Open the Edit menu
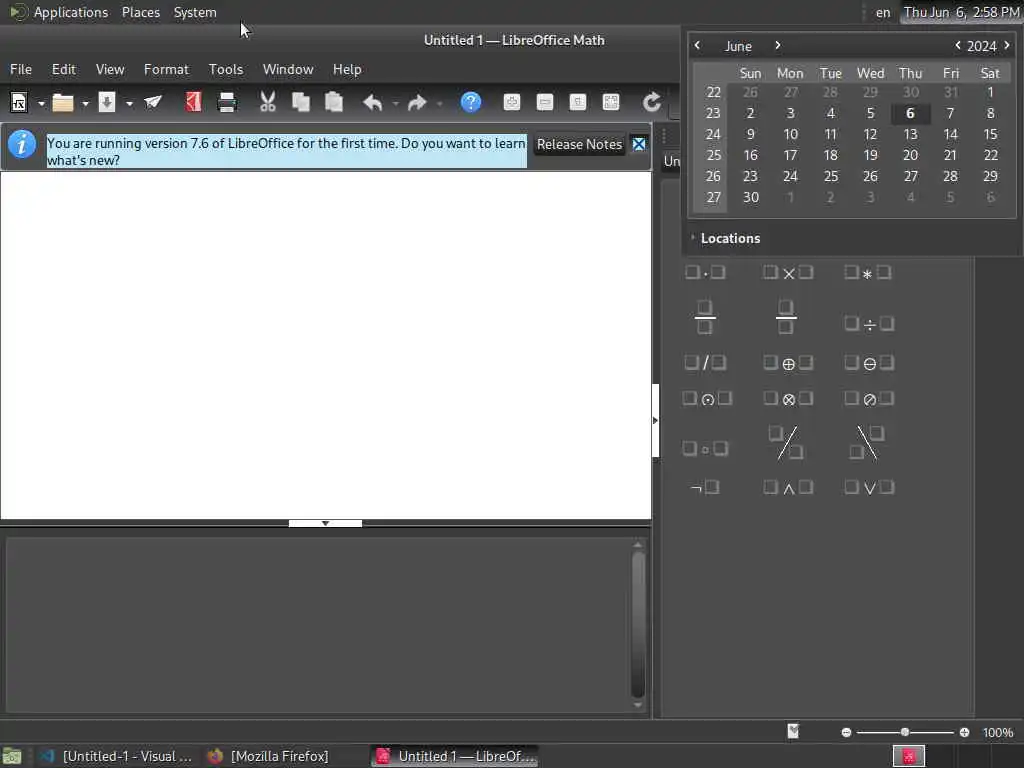This screenshot has height=768, width=1024. [x=64, y=69]
